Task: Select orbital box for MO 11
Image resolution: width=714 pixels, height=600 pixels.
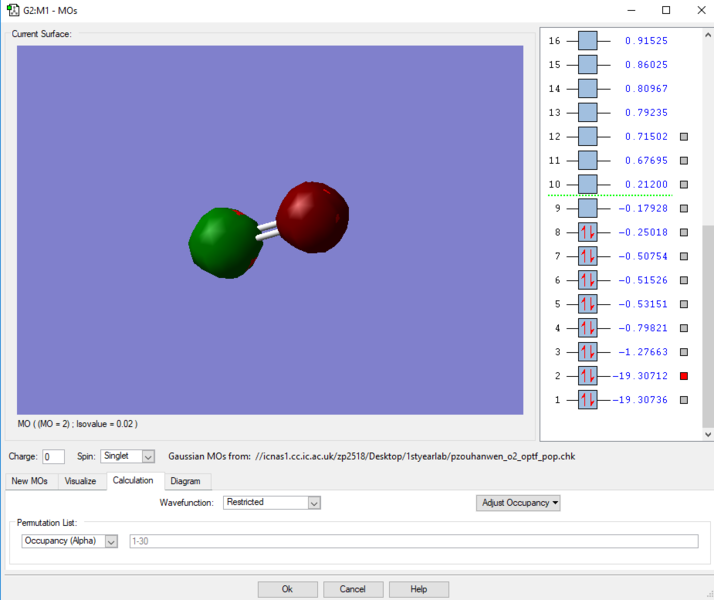Action: click(x=587, y=161)
